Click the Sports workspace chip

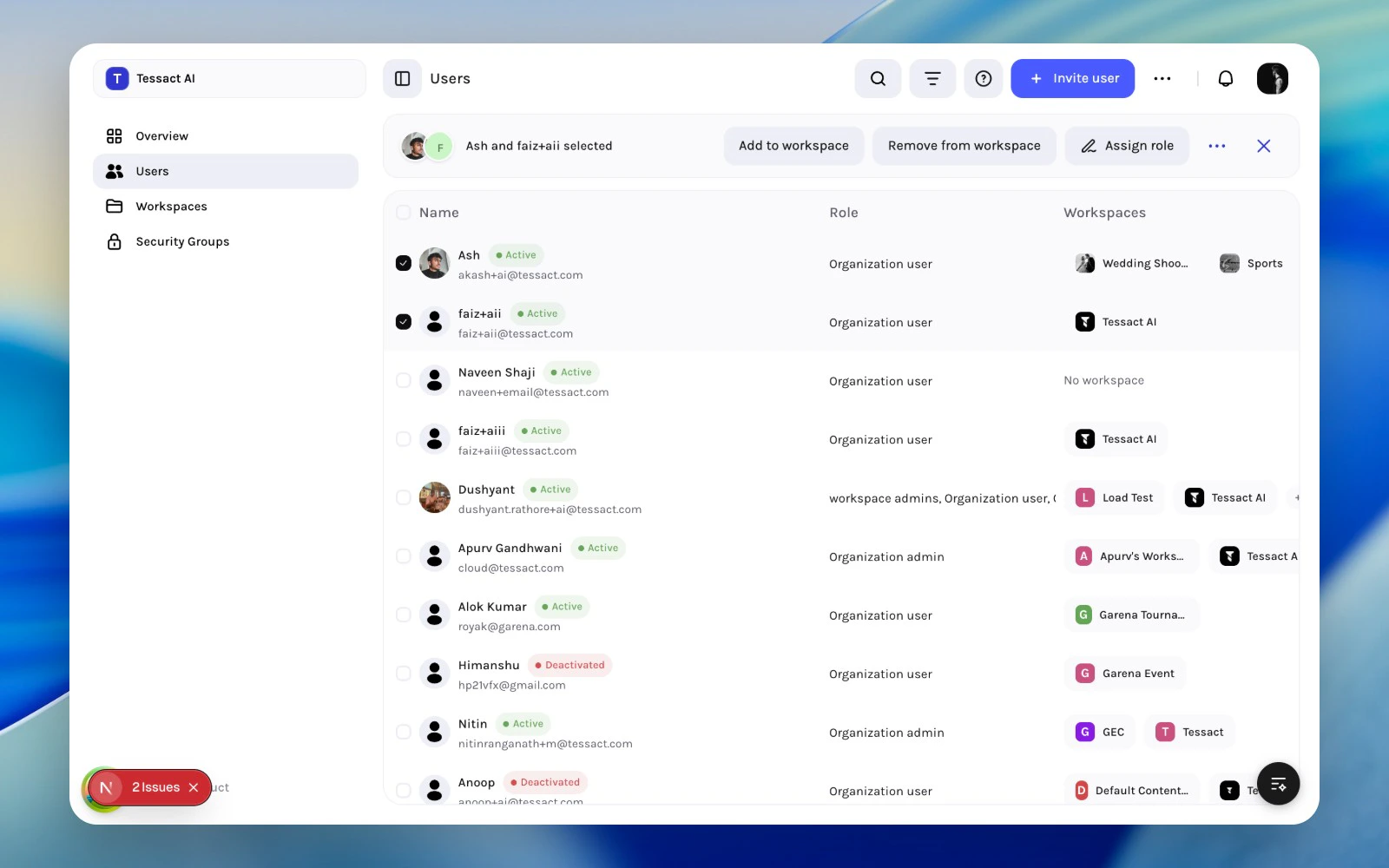click(1251, 264)
